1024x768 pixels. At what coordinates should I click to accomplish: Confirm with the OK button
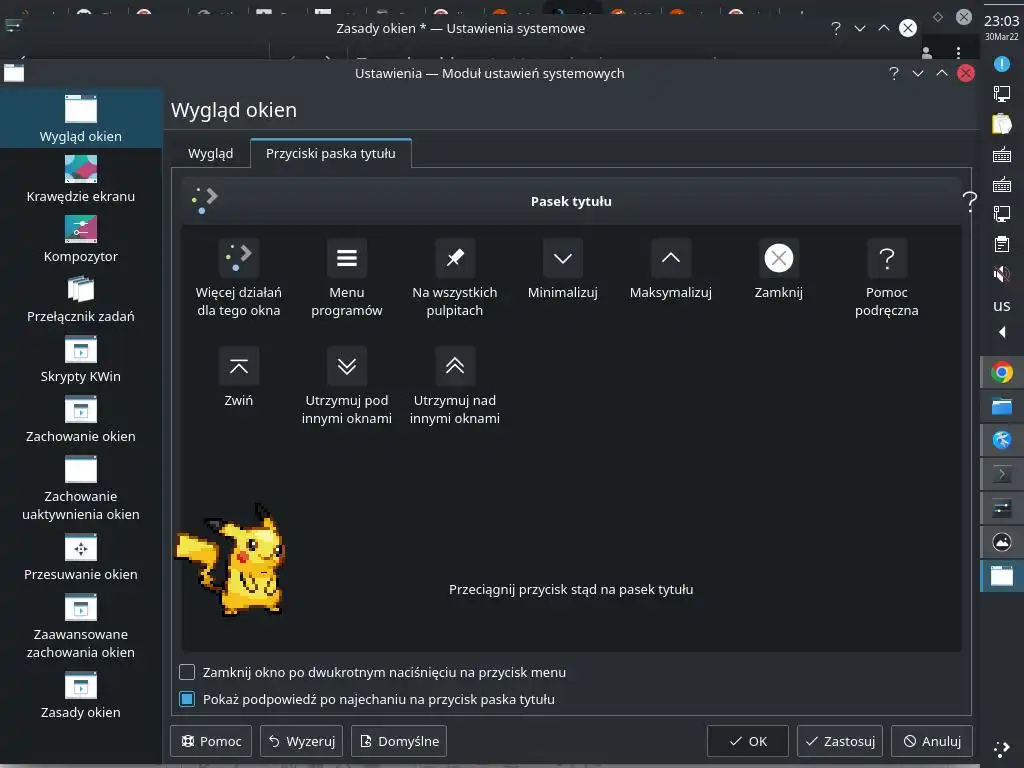click(x=748, y=741)
